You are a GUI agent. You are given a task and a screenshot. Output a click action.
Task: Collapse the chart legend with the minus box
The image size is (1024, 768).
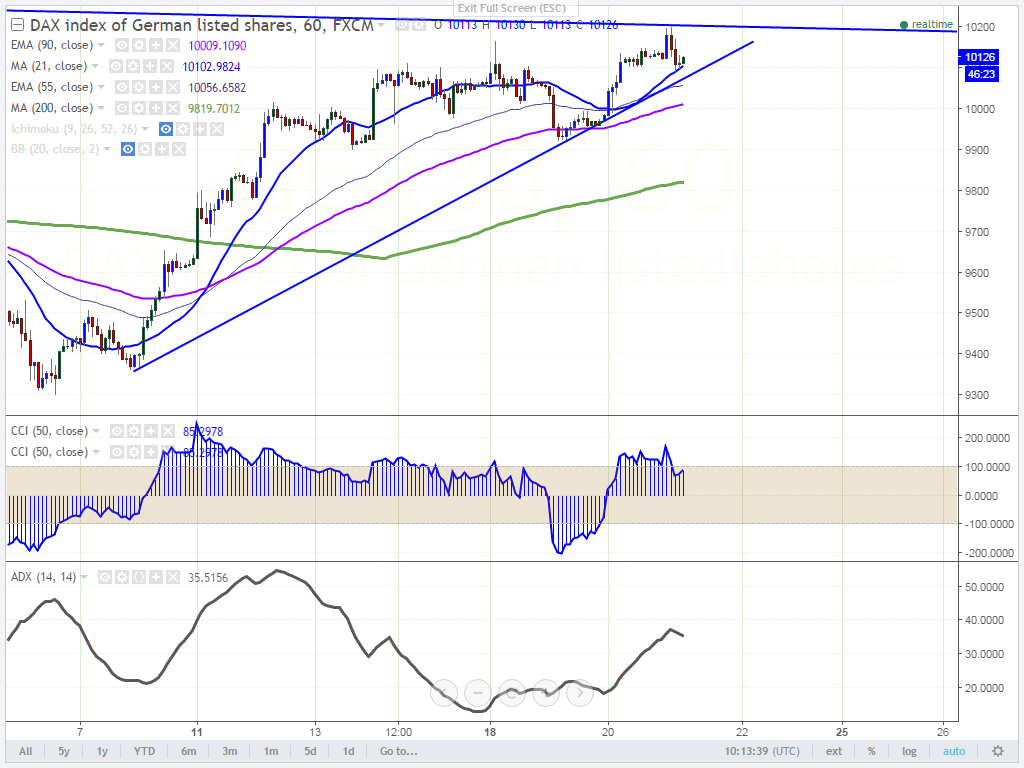[x=18, y=25]
